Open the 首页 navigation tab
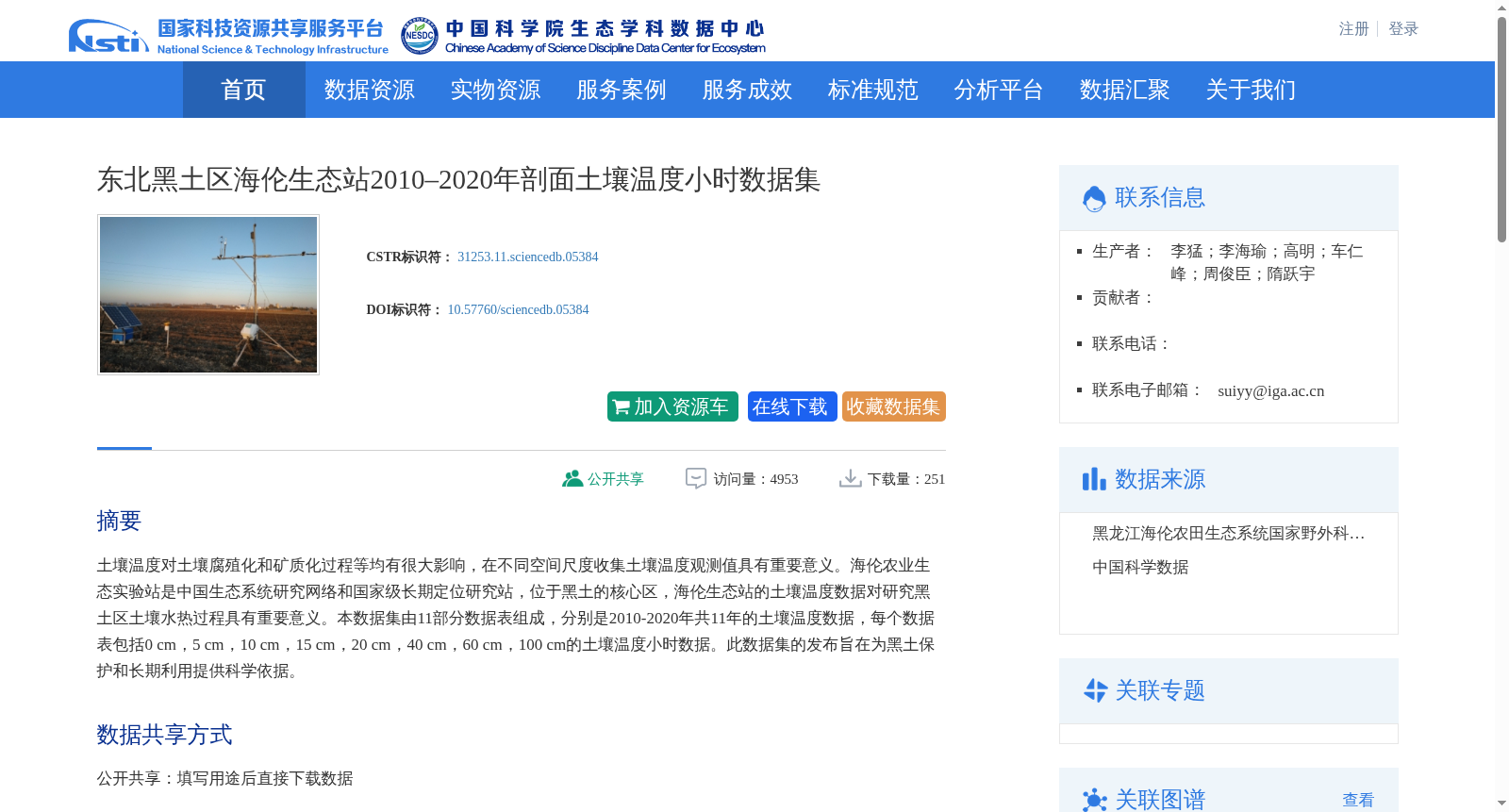1509x812 pixels. [244, 90]
